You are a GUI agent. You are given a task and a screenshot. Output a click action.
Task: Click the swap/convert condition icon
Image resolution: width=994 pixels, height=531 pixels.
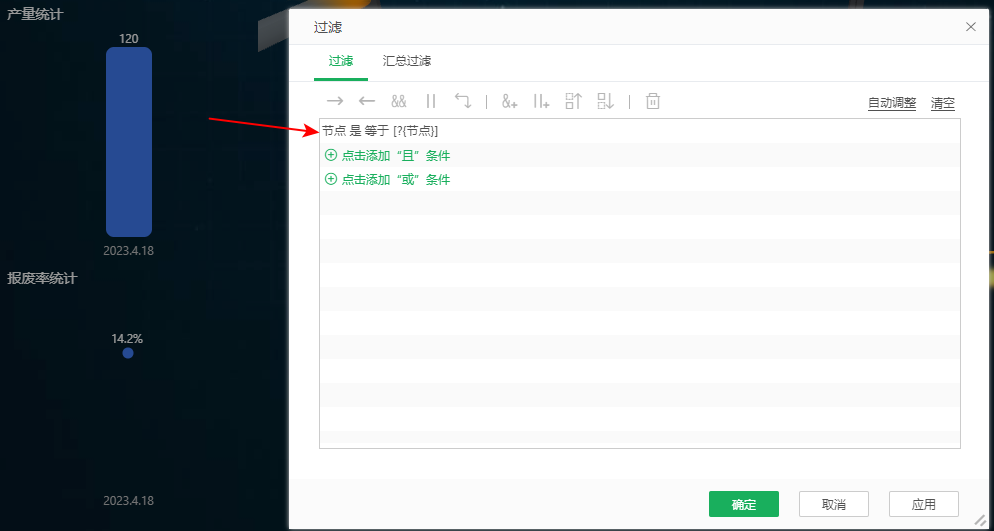click(x=463, y=101)
